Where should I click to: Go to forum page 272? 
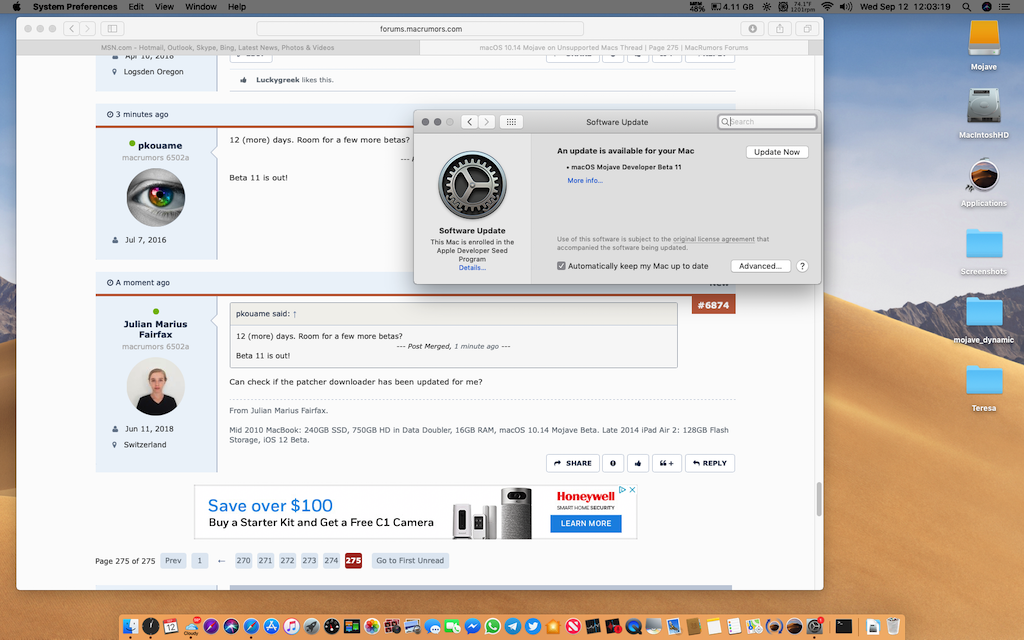click(287, 560)
